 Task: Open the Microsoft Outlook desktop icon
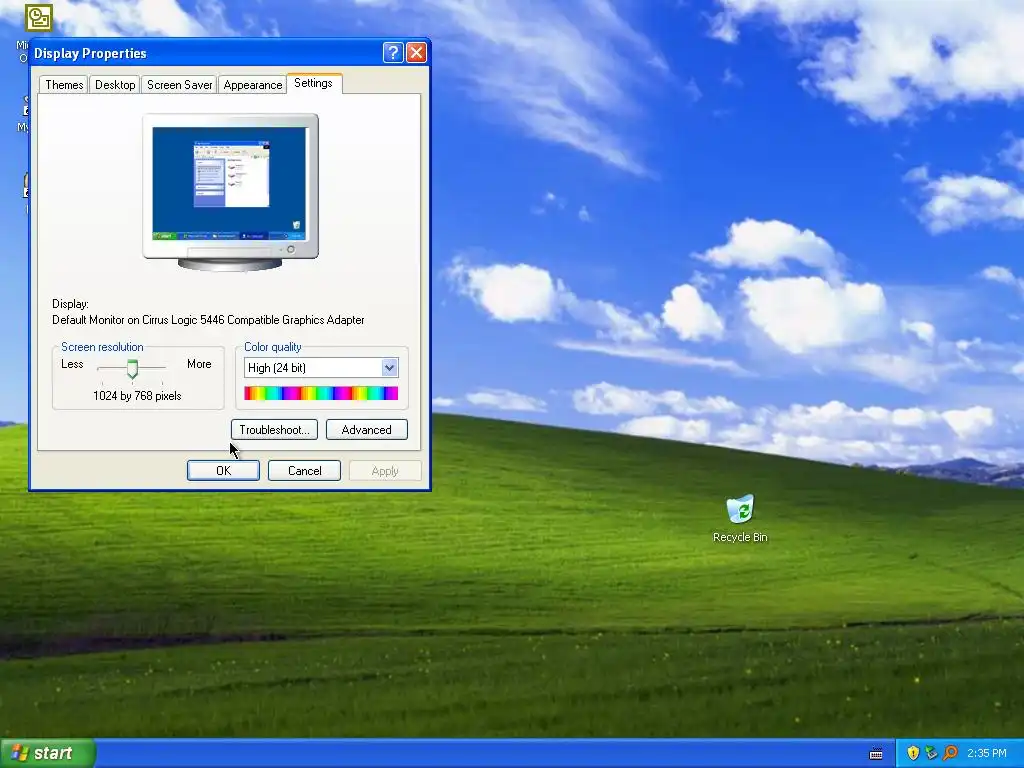pos(38,18)
